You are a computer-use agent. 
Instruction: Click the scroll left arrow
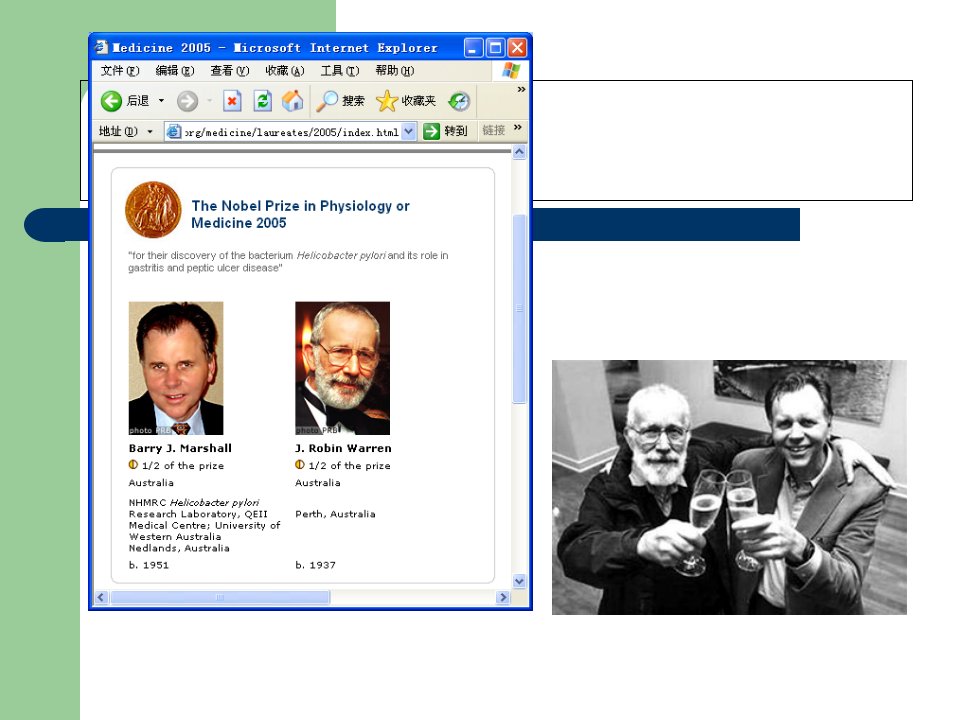[102, 597]
